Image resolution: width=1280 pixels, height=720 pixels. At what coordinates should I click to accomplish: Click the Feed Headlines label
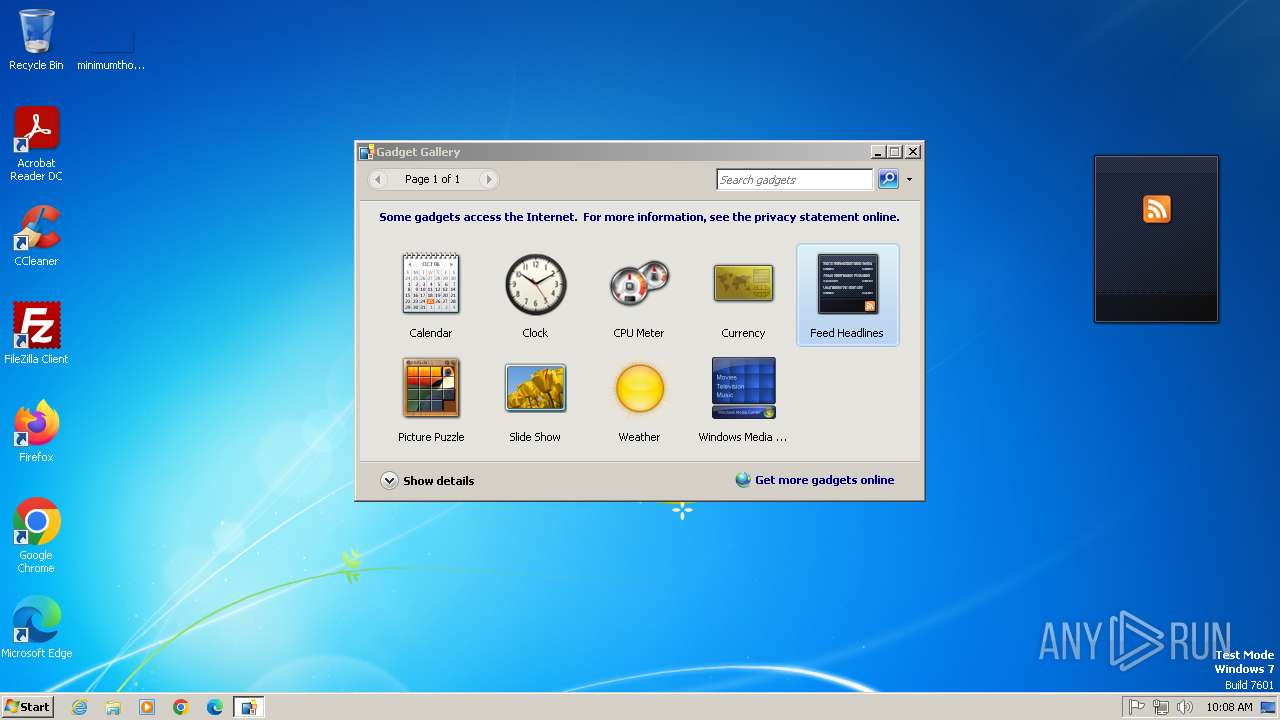click(847, 333)
